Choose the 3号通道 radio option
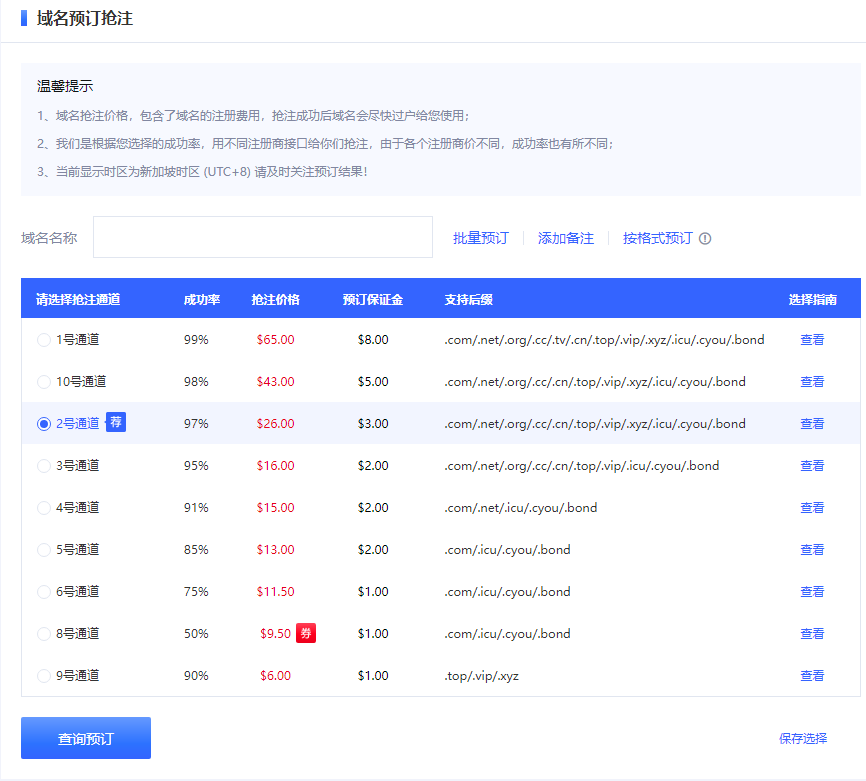866x781 pixels. [44, 466]
